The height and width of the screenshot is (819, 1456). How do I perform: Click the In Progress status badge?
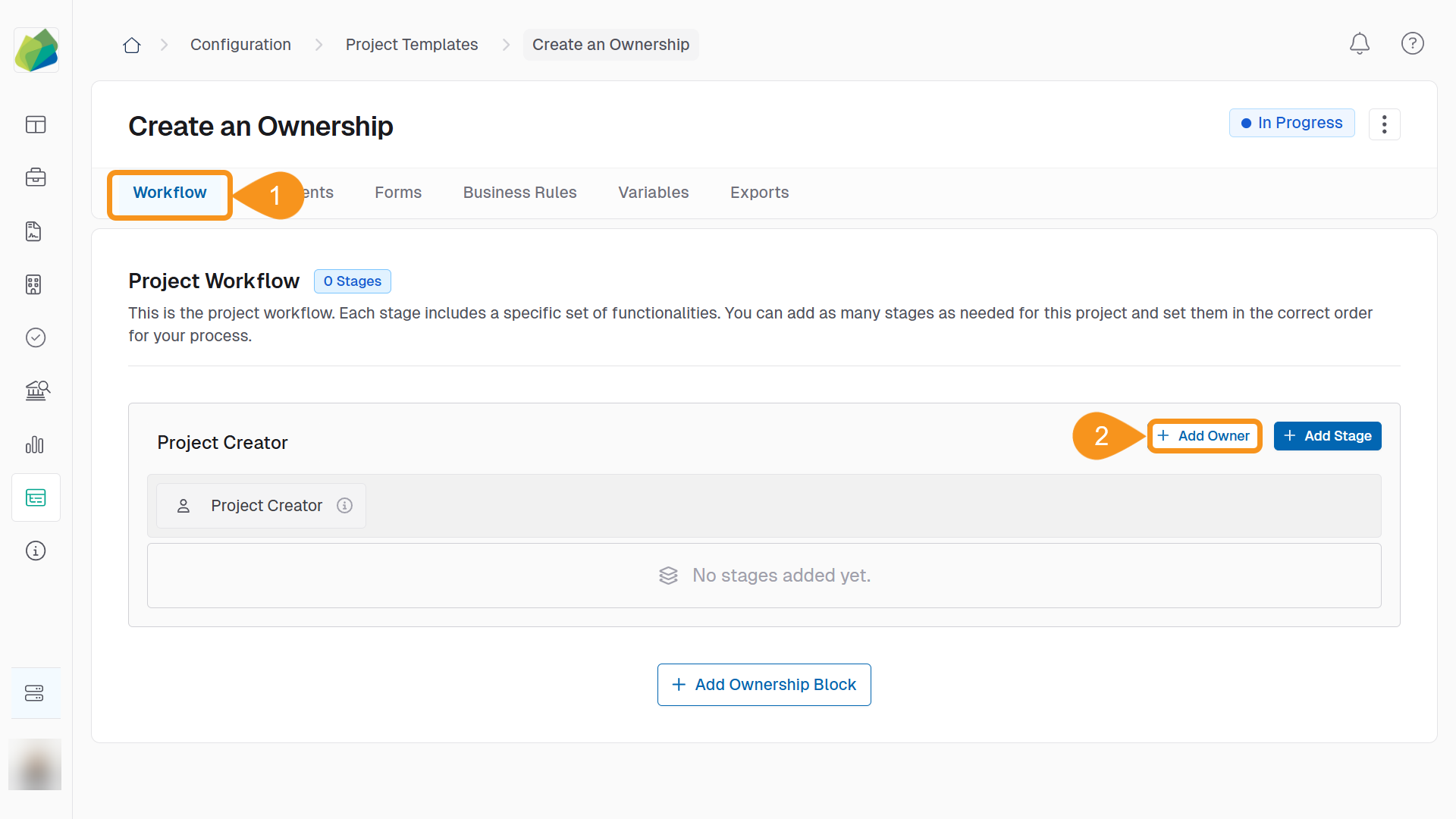(x=1291, y=123)
